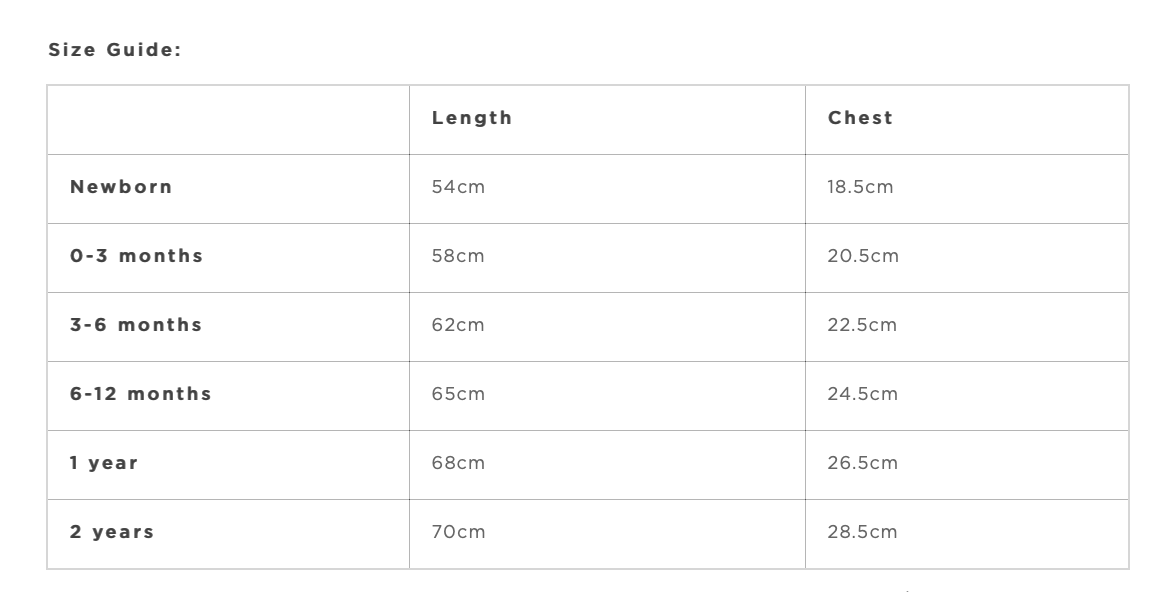Click the Size Guide heading
Viewport: 1166px width, 592px height.
[114, 51]
